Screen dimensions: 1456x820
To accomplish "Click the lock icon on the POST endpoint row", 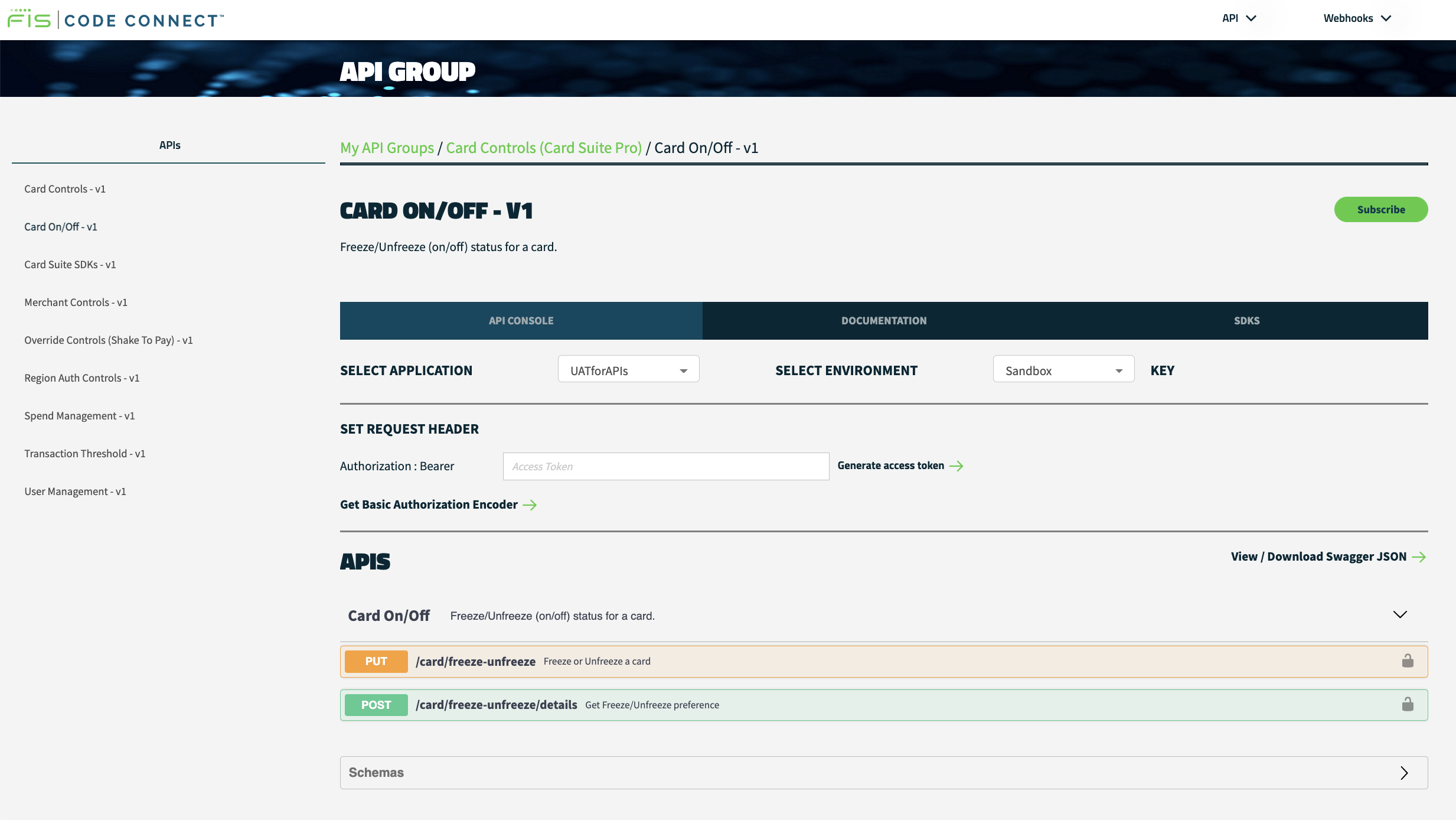I will pos(1408,704).
